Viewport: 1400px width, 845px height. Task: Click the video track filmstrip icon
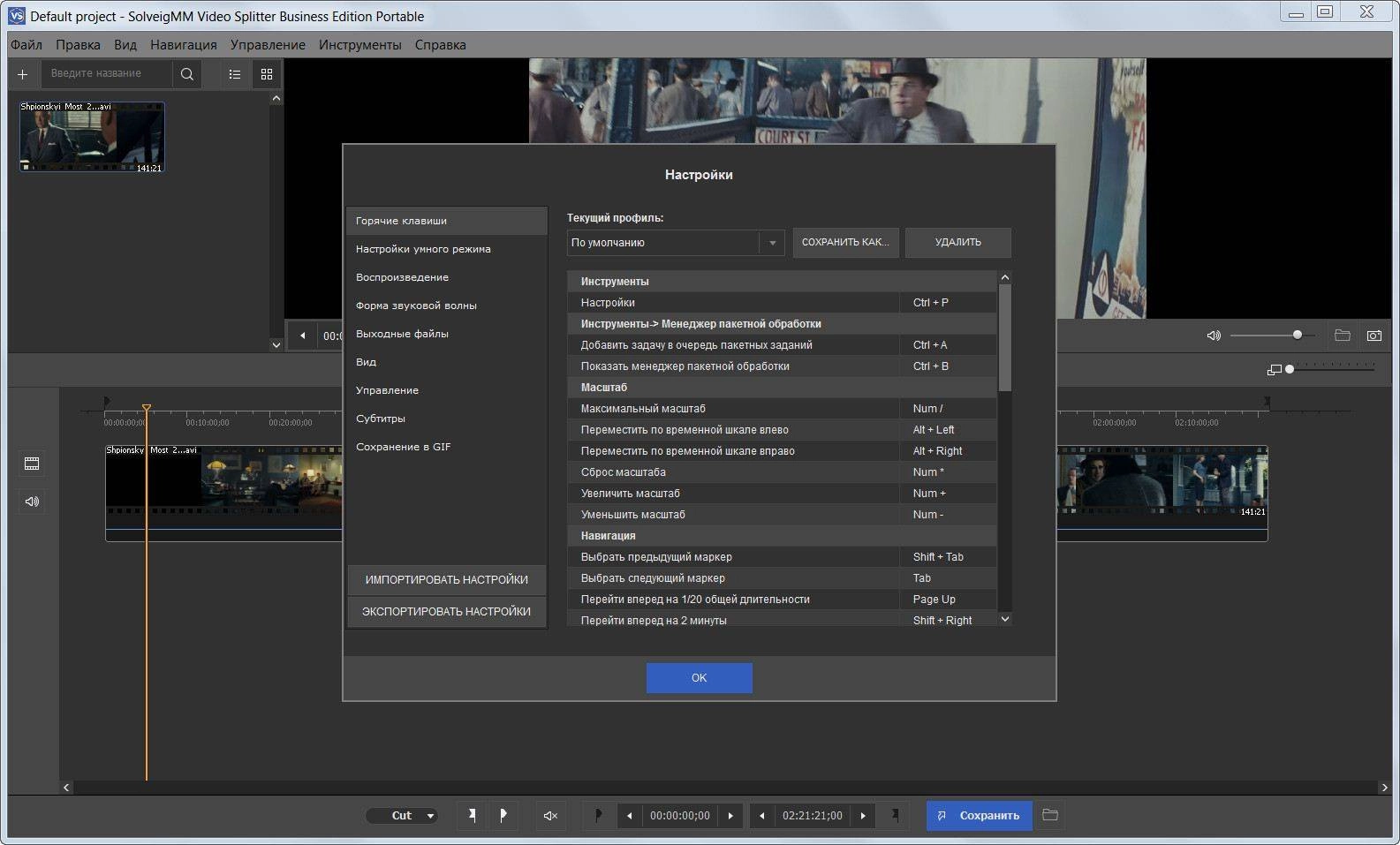click(33, 464)
